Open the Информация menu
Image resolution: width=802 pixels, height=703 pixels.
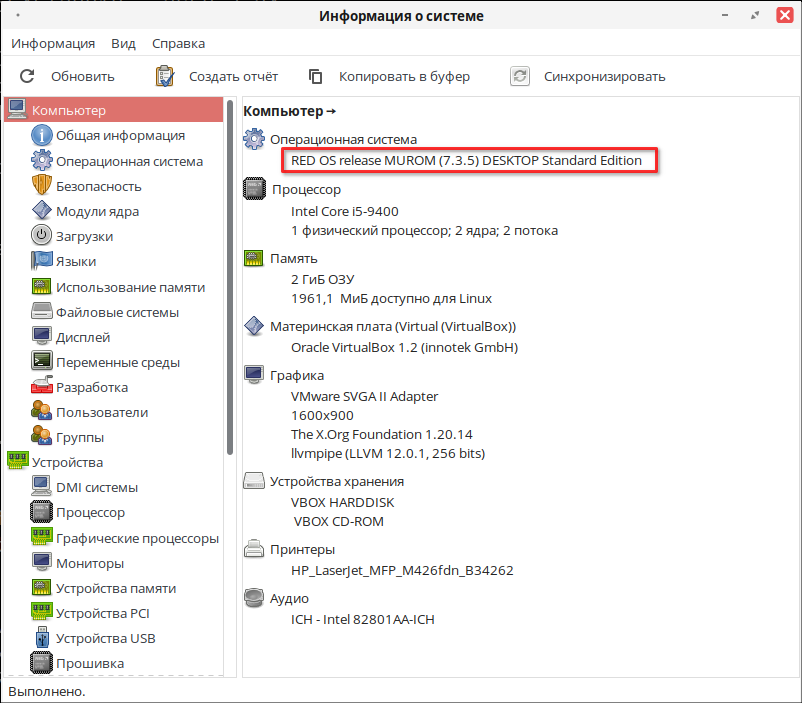click(53, 43)
